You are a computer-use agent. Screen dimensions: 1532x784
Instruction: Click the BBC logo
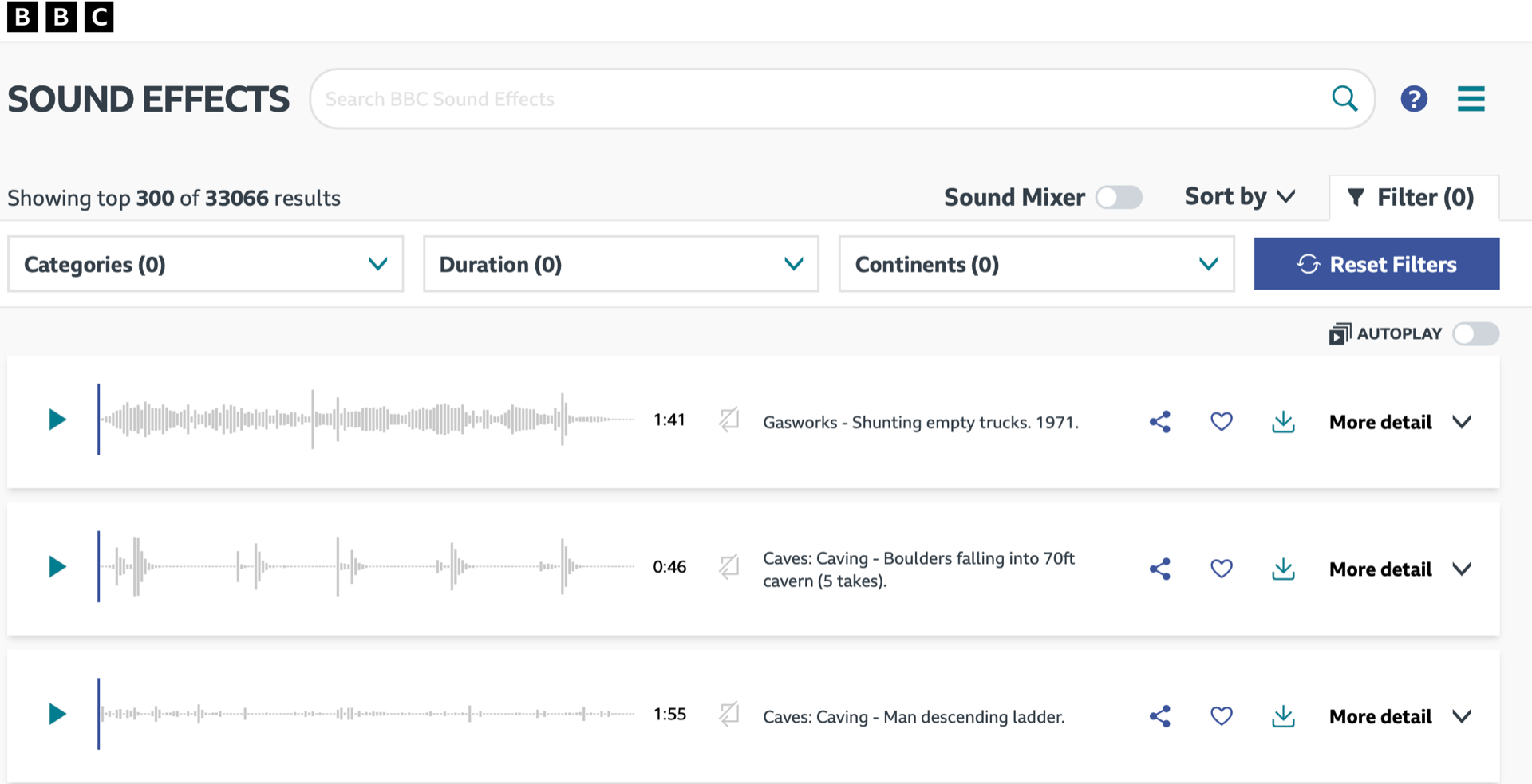point(61,16)
